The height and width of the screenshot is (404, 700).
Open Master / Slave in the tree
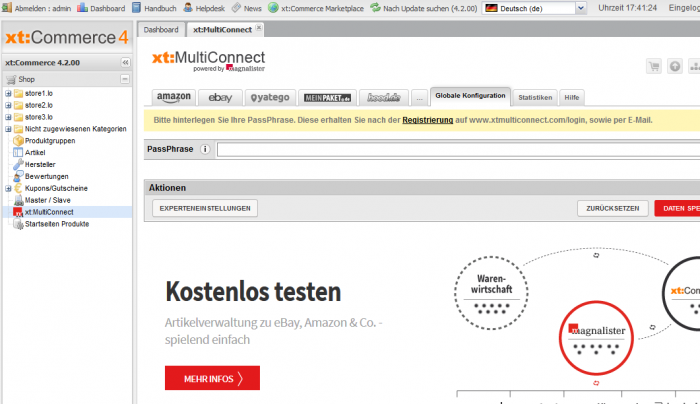pyautogui.click(x=42, y=200)
